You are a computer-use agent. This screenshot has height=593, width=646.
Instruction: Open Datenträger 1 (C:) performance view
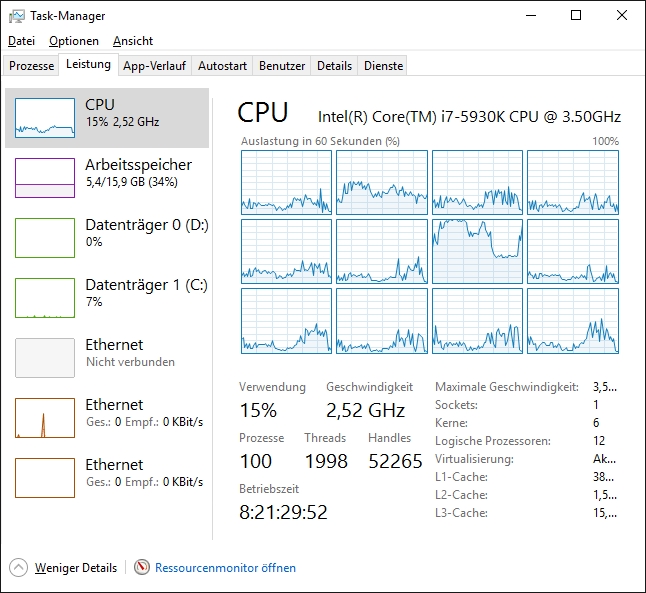click(x=146, y=292)
